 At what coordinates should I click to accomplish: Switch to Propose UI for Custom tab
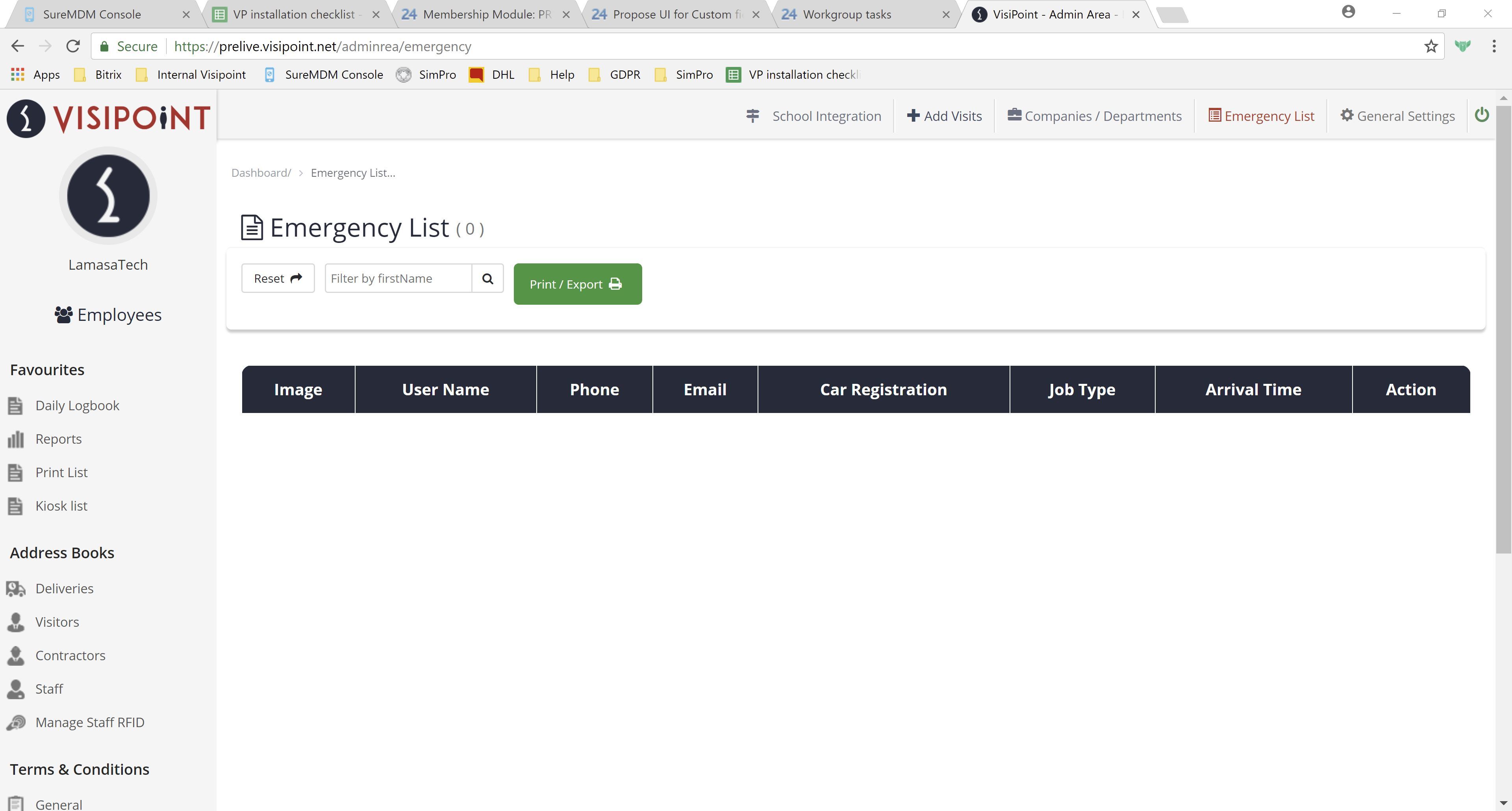tap(677, 14)
